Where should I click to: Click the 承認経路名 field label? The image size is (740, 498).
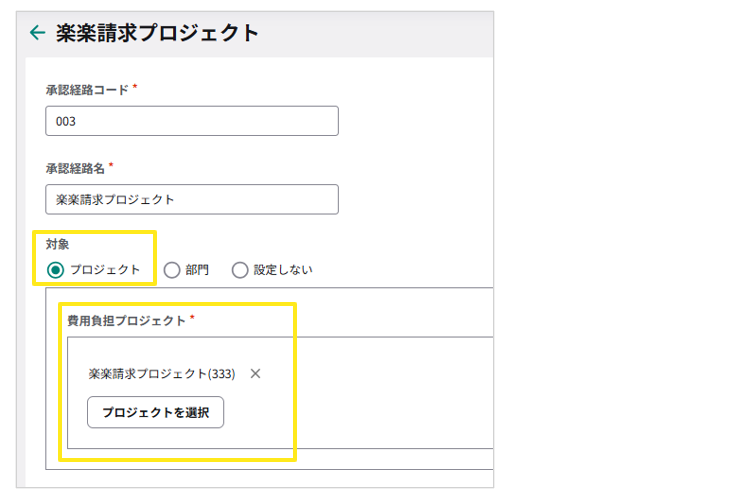[75, 167]
